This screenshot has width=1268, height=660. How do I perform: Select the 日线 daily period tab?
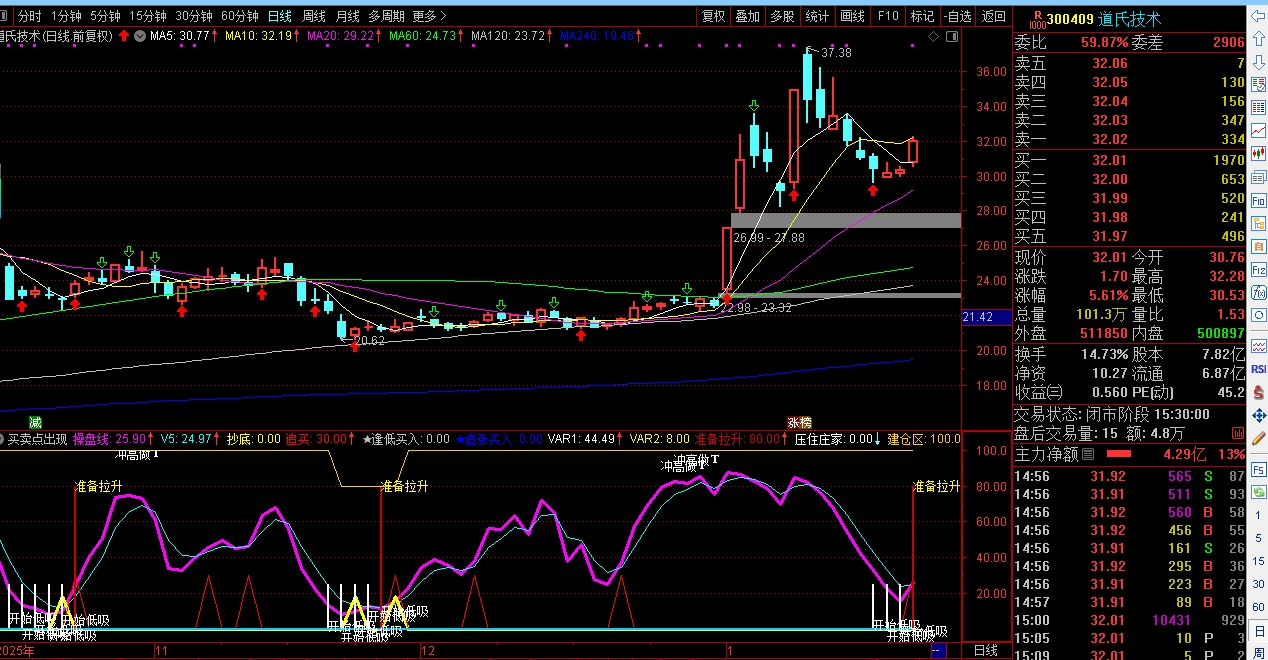click(280, 16)
